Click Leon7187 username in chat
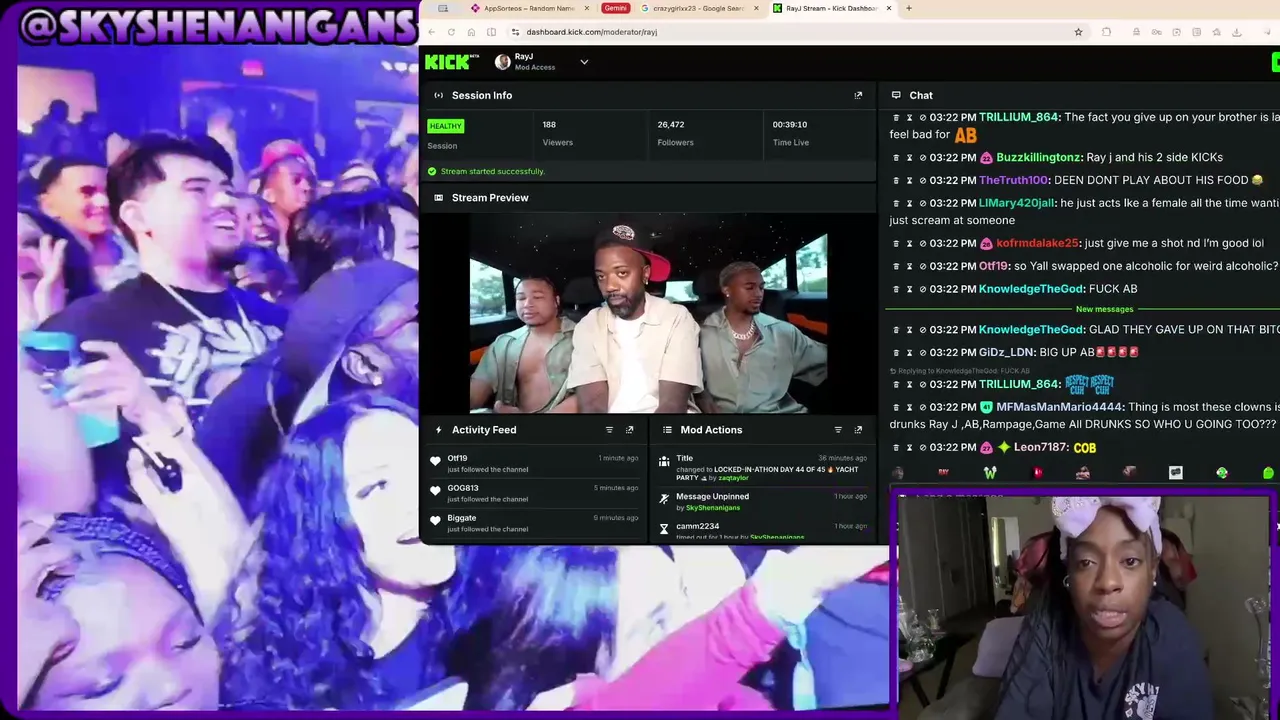Viewport: 1280px width, 720px height. [x=1040, y=448]
